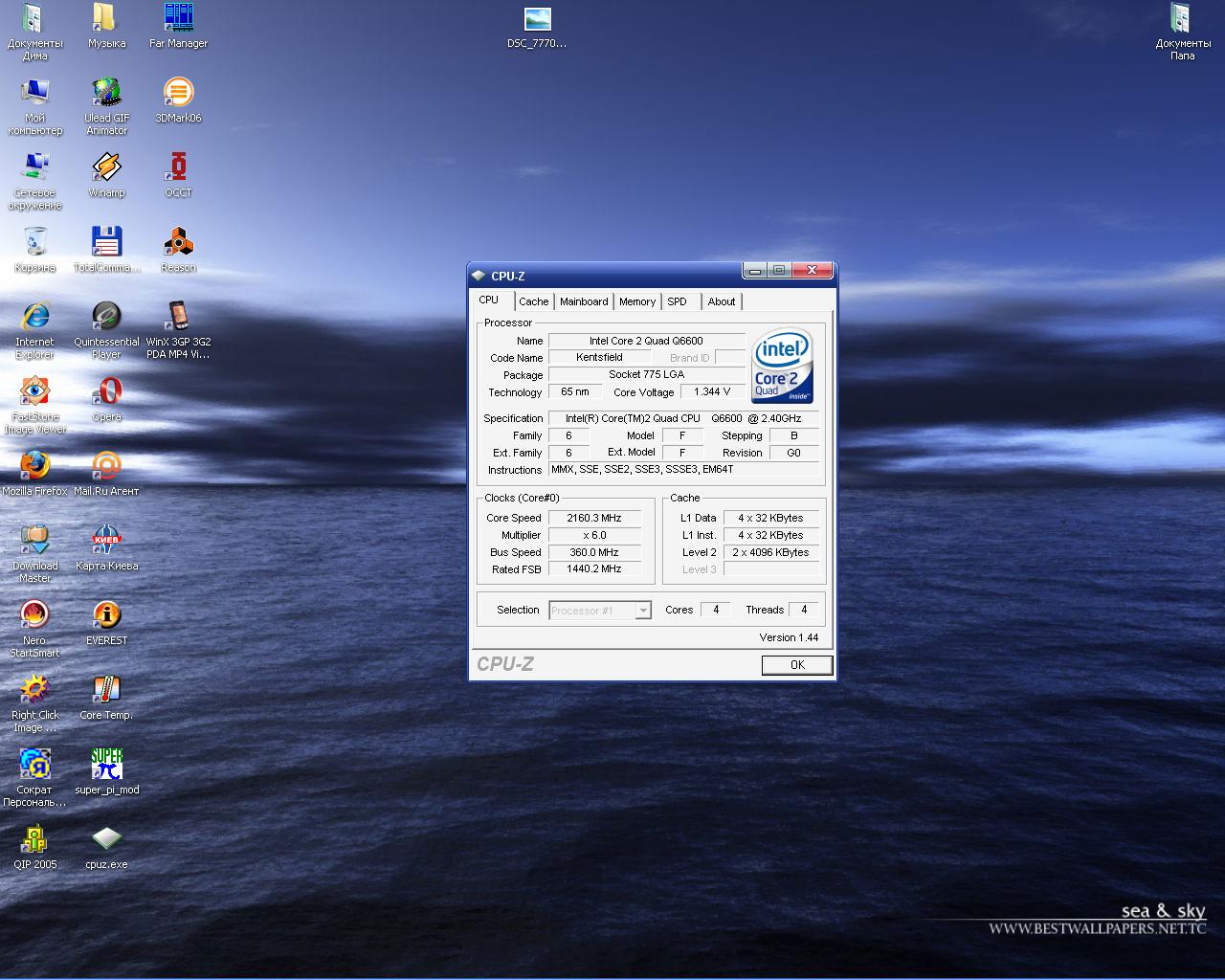The height and width of the screenshot is (980, 1225).
Task: Click the Core Voltage value 1.344 V
Action: [x=712, y=392]
